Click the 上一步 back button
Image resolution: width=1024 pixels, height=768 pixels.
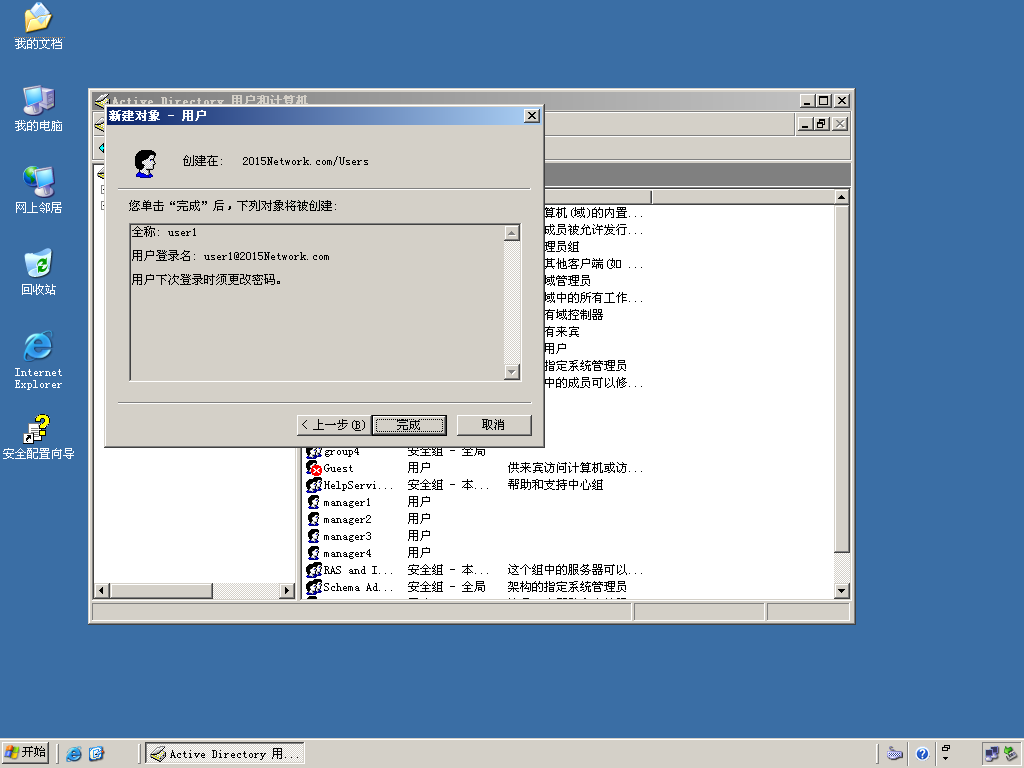[x=334, y=425]
